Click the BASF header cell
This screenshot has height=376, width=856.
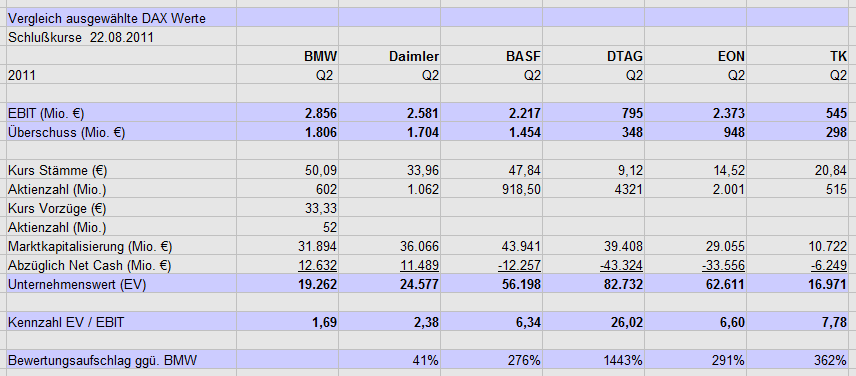[492, 56]
